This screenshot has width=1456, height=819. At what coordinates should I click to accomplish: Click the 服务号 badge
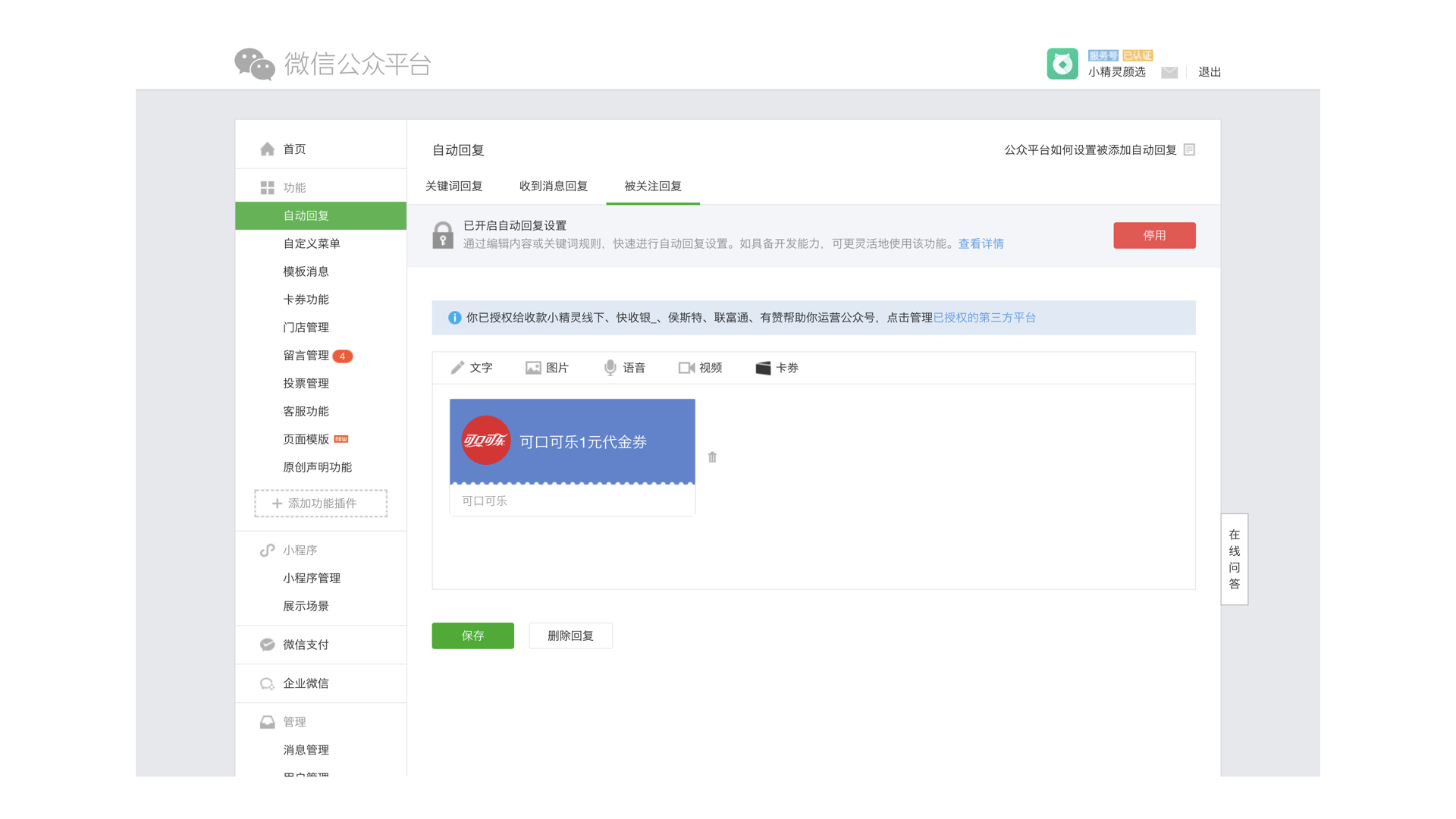1103,55
